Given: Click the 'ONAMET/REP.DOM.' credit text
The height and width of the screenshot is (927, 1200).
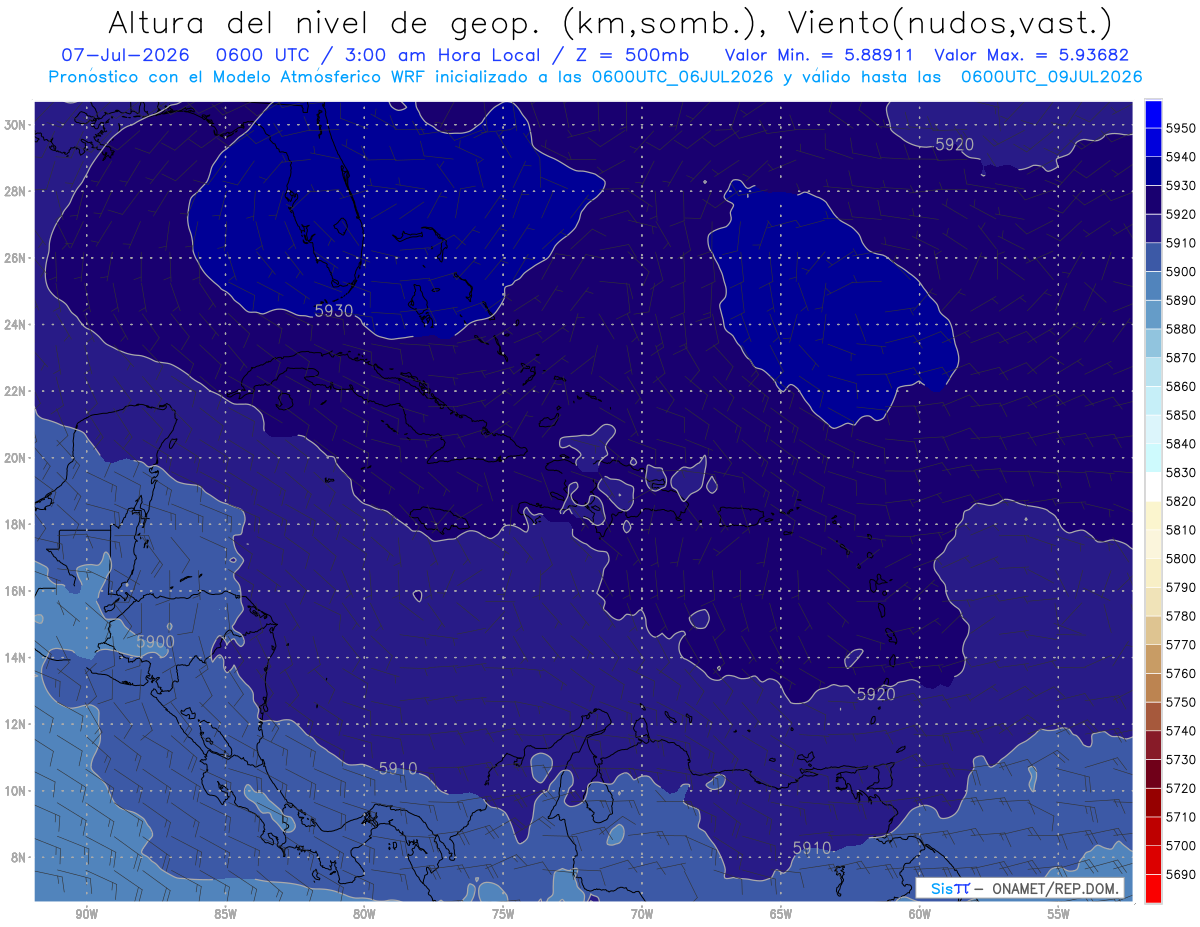Looking at the screenshot, I should (x=1054, y=888).
